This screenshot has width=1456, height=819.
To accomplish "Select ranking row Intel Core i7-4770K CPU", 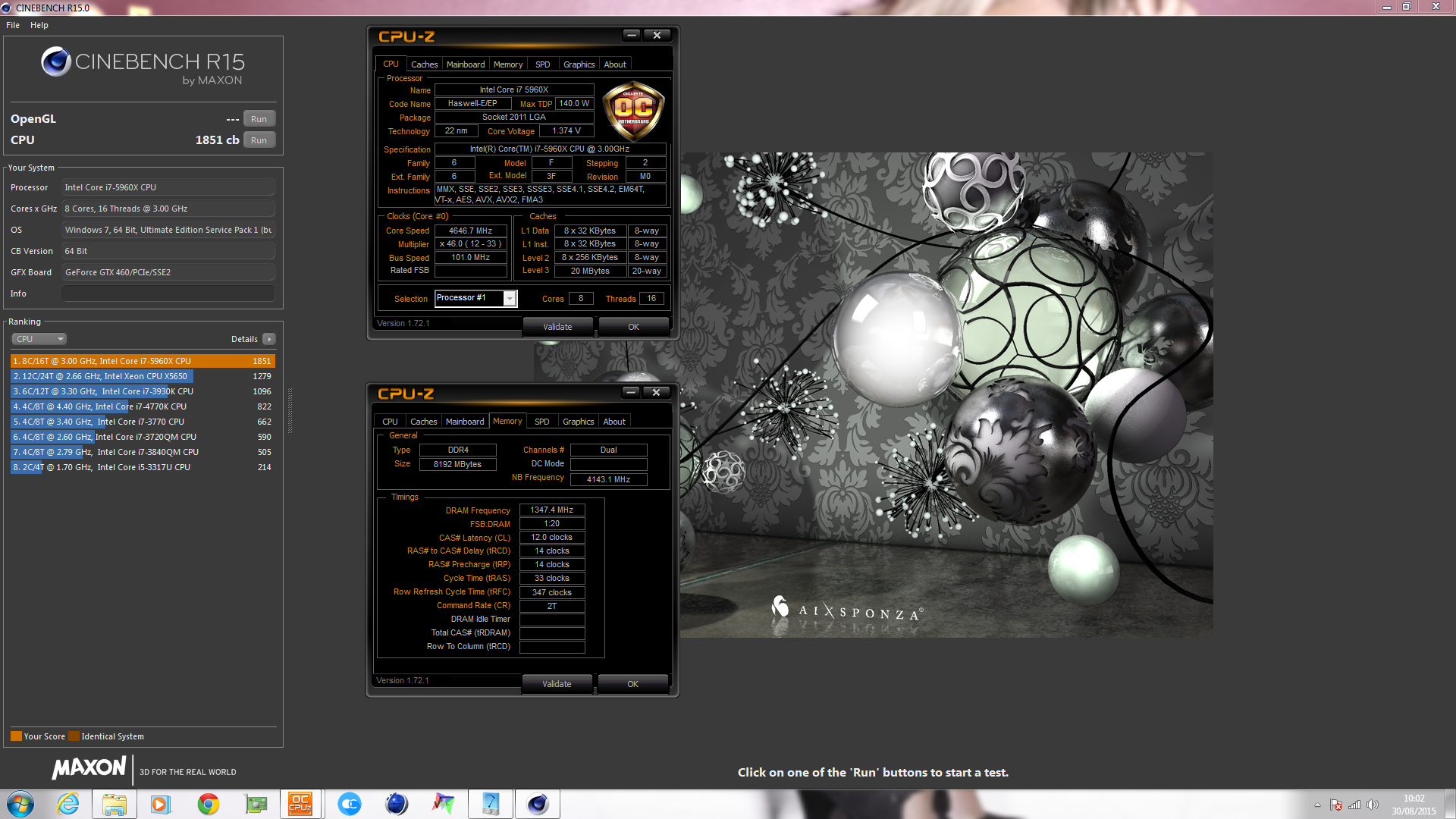I will [143, 406].
